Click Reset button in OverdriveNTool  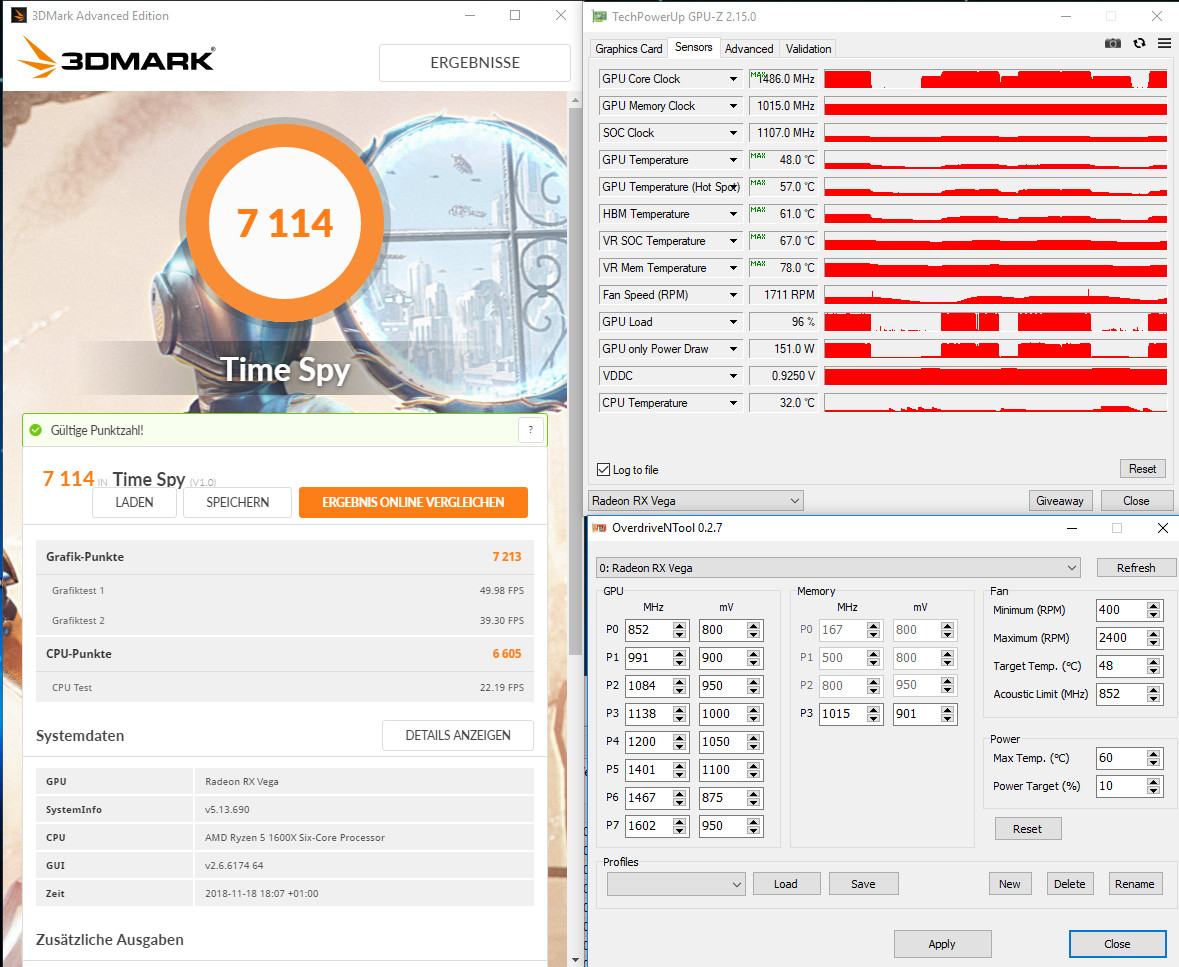(x=1027, y=829)
